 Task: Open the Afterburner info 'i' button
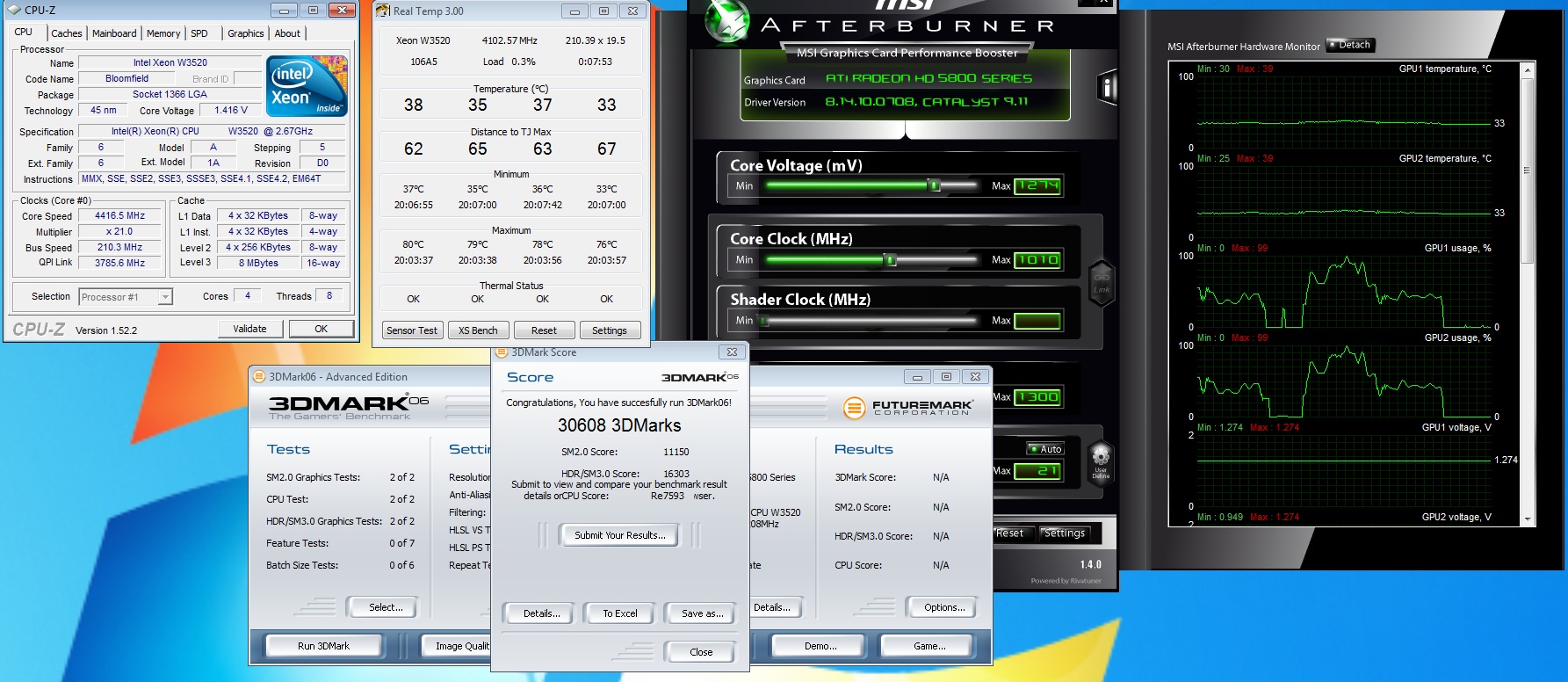[x=1107, y=88]
